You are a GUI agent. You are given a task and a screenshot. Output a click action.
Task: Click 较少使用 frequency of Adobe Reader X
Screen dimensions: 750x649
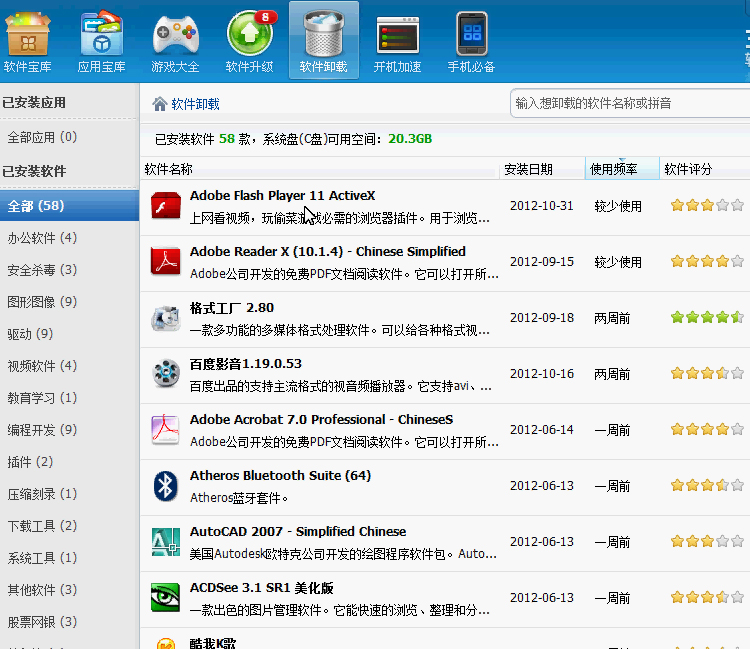[x=618, y=262]
